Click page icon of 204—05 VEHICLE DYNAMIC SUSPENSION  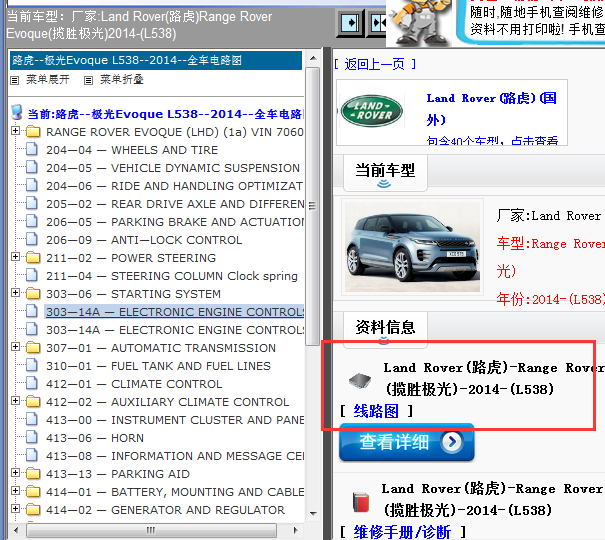pyautogui.click(x=32, y=167)
